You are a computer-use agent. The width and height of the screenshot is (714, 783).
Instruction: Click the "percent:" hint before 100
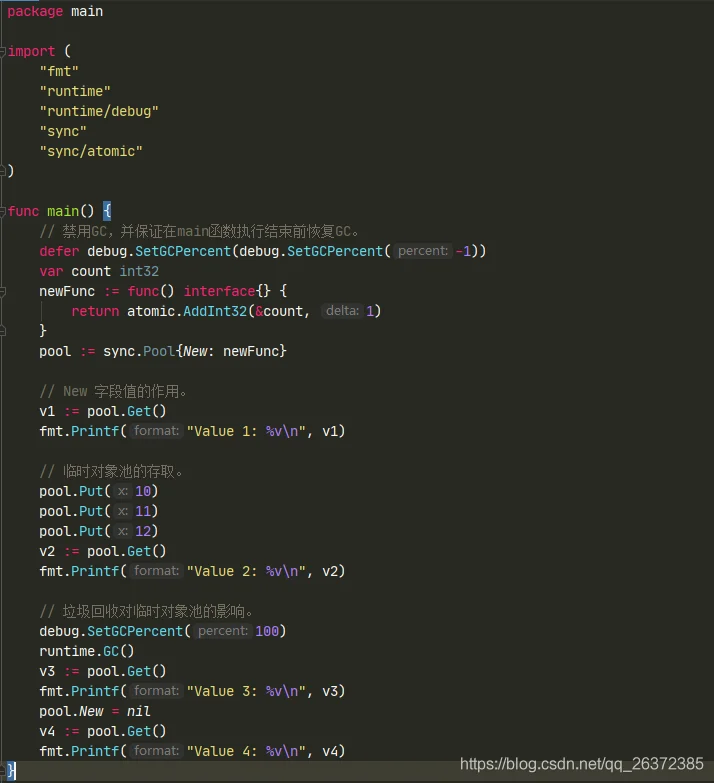pos(223,631)
